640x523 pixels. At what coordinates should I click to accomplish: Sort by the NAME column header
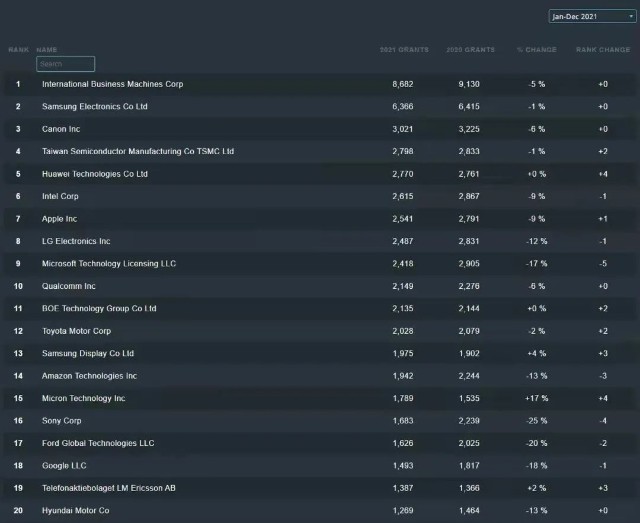(x=47, y=49)
